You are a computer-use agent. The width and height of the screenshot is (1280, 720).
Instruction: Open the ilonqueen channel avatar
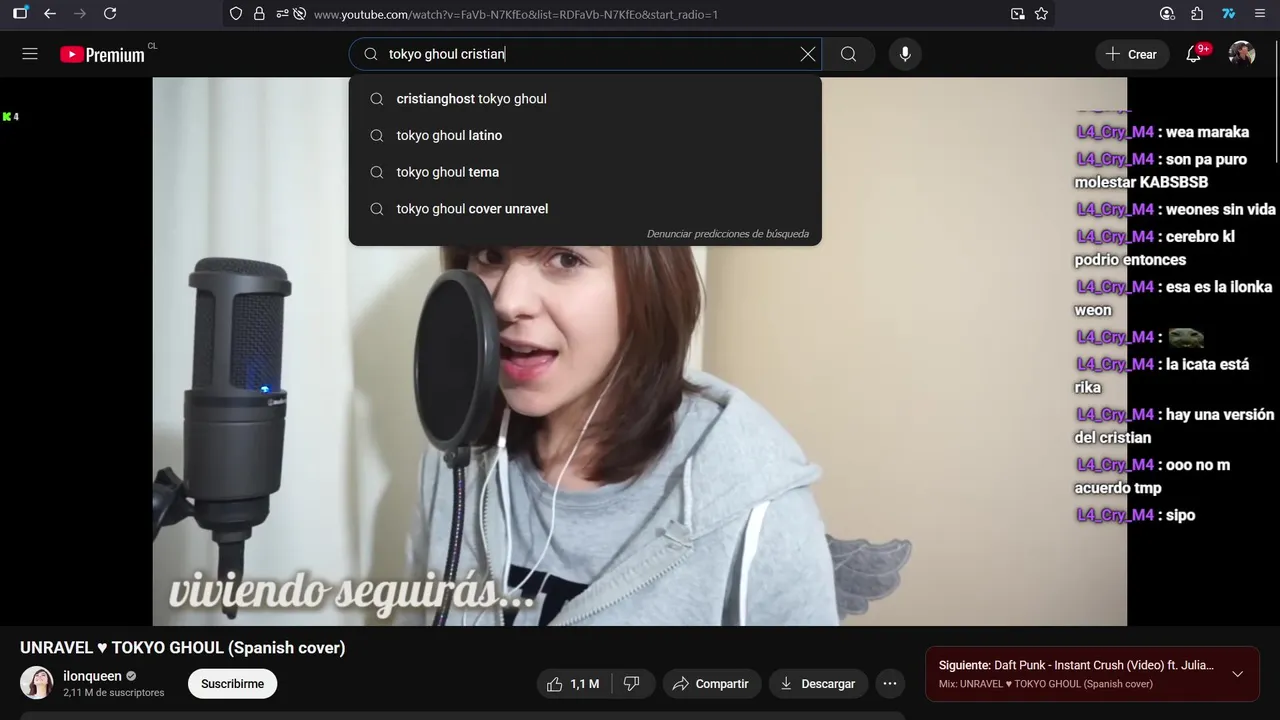click(x=37, y=683)
